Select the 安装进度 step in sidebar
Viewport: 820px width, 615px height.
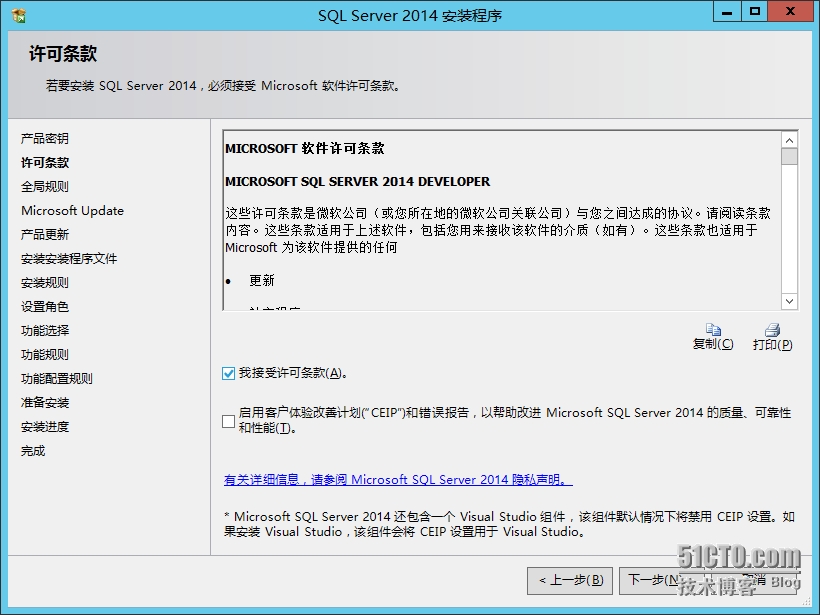tap(45, 427)
